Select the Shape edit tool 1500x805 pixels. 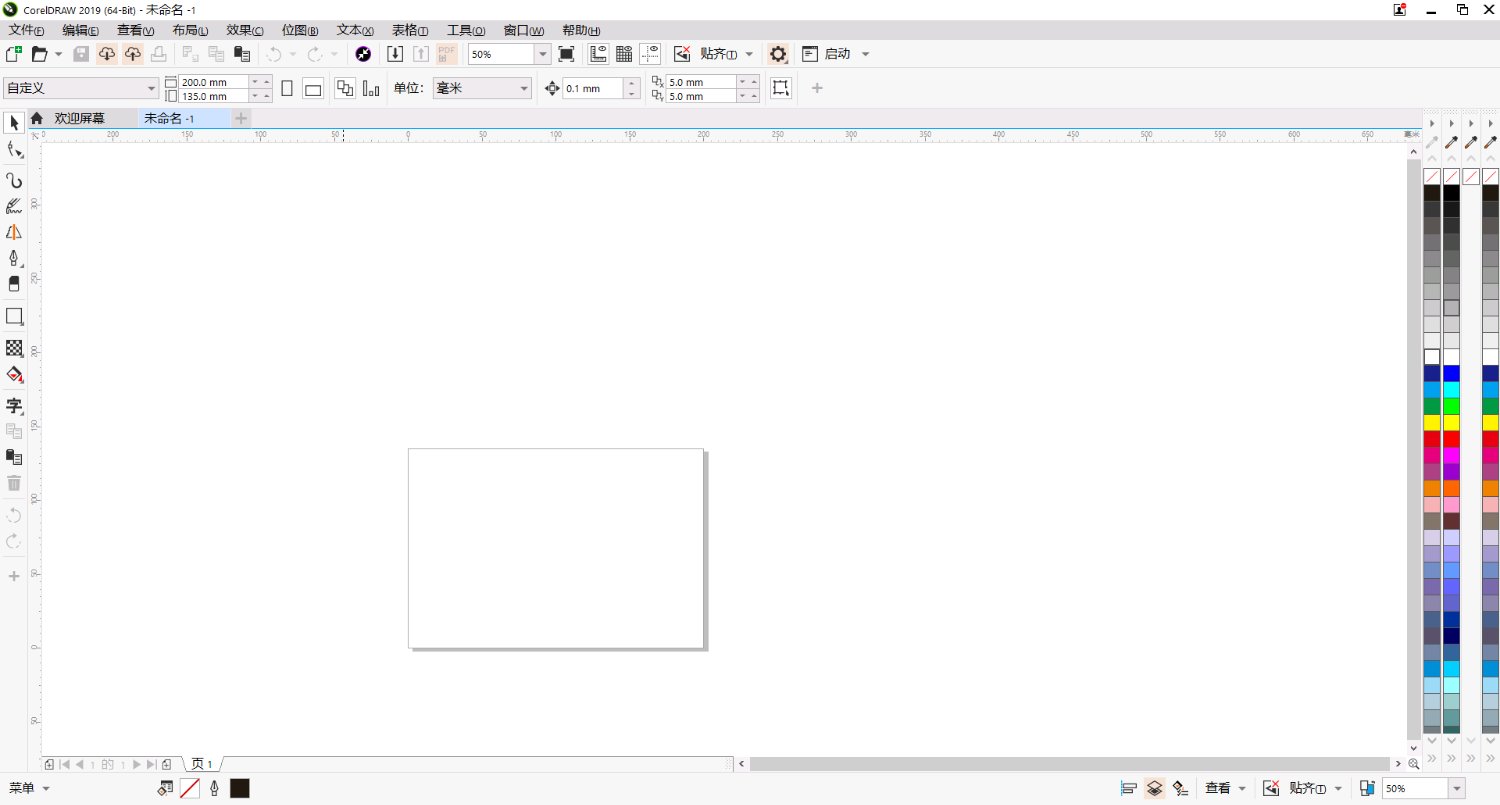point(14,150)
